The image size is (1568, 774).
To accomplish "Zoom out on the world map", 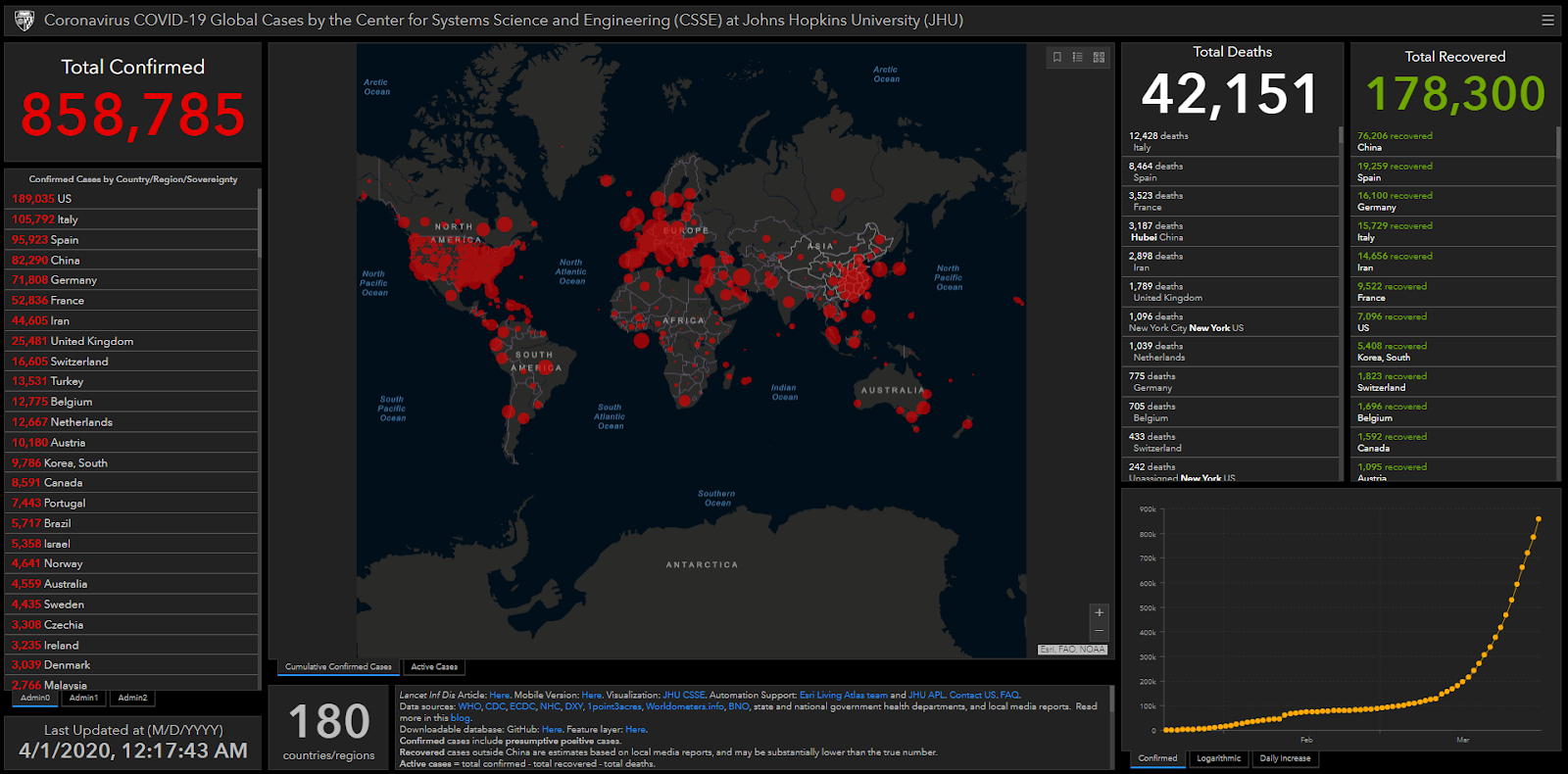I will click(1099, 631).
